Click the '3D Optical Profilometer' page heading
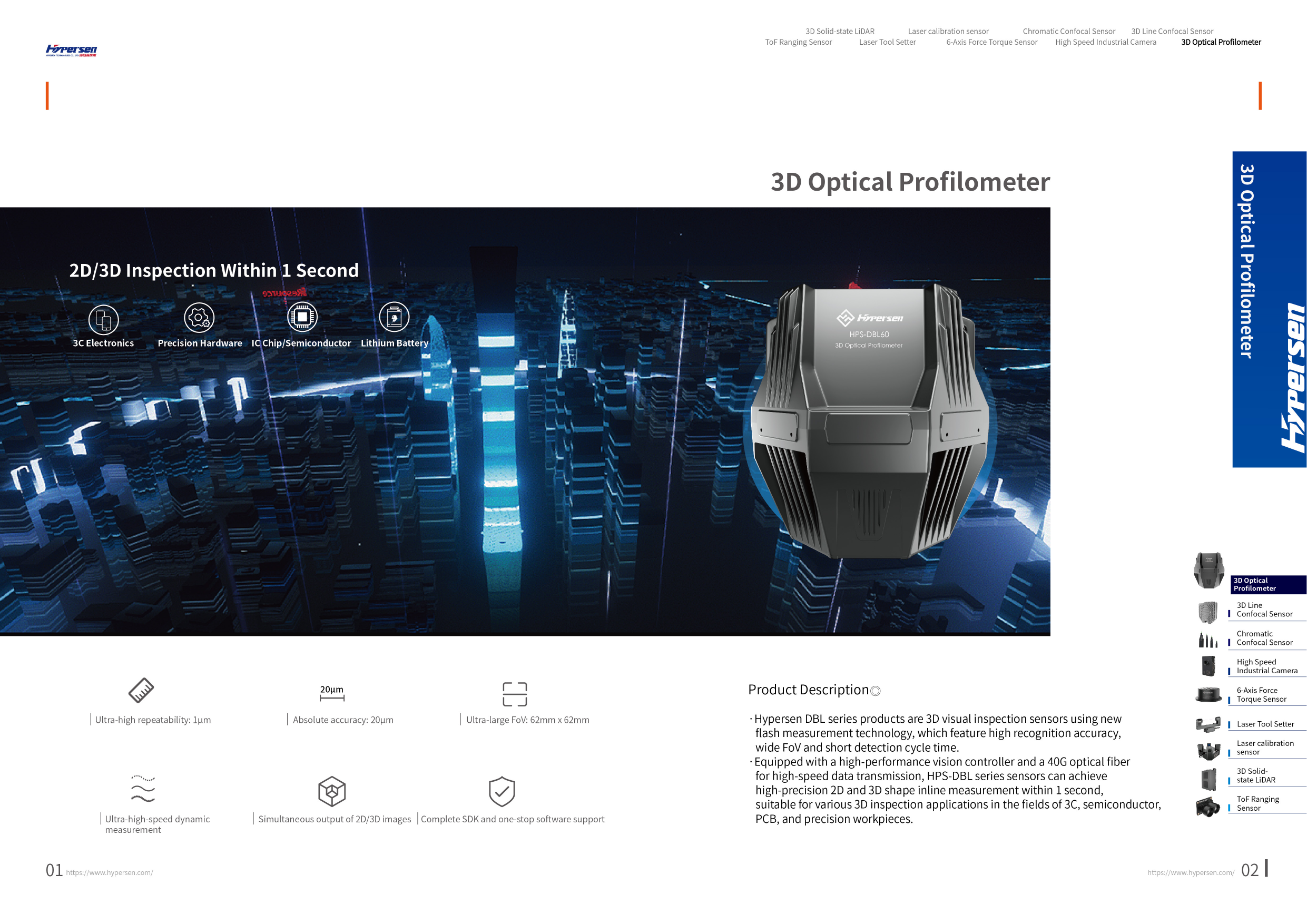This screenshot has height=924, width=1307. [910, 182]
